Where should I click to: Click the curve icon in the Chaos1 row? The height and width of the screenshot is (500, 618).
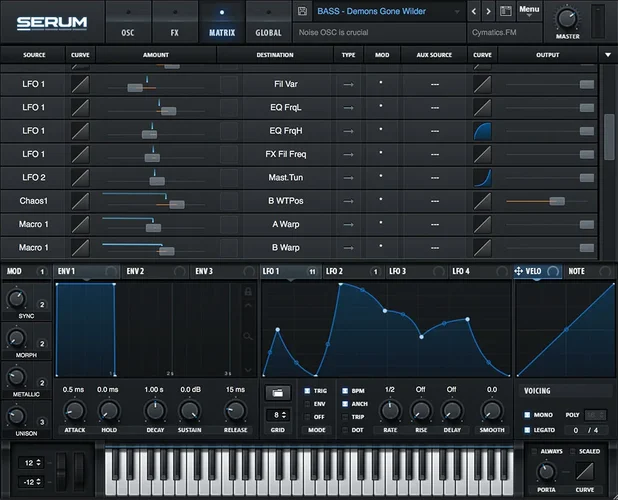(x=80, y=201)
